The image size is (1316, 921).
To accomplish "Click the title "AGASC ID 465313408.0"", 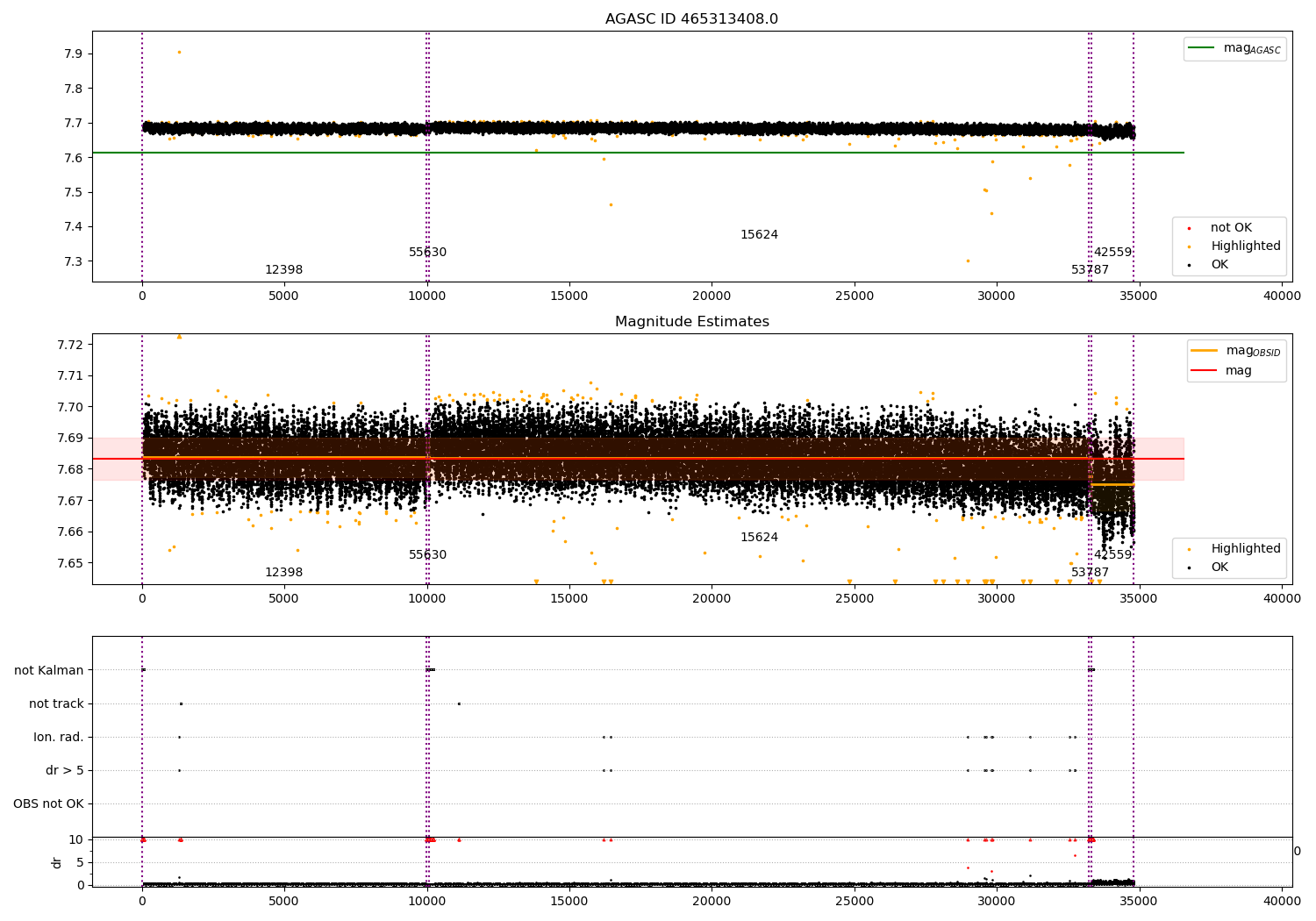I will pos(691,19).
